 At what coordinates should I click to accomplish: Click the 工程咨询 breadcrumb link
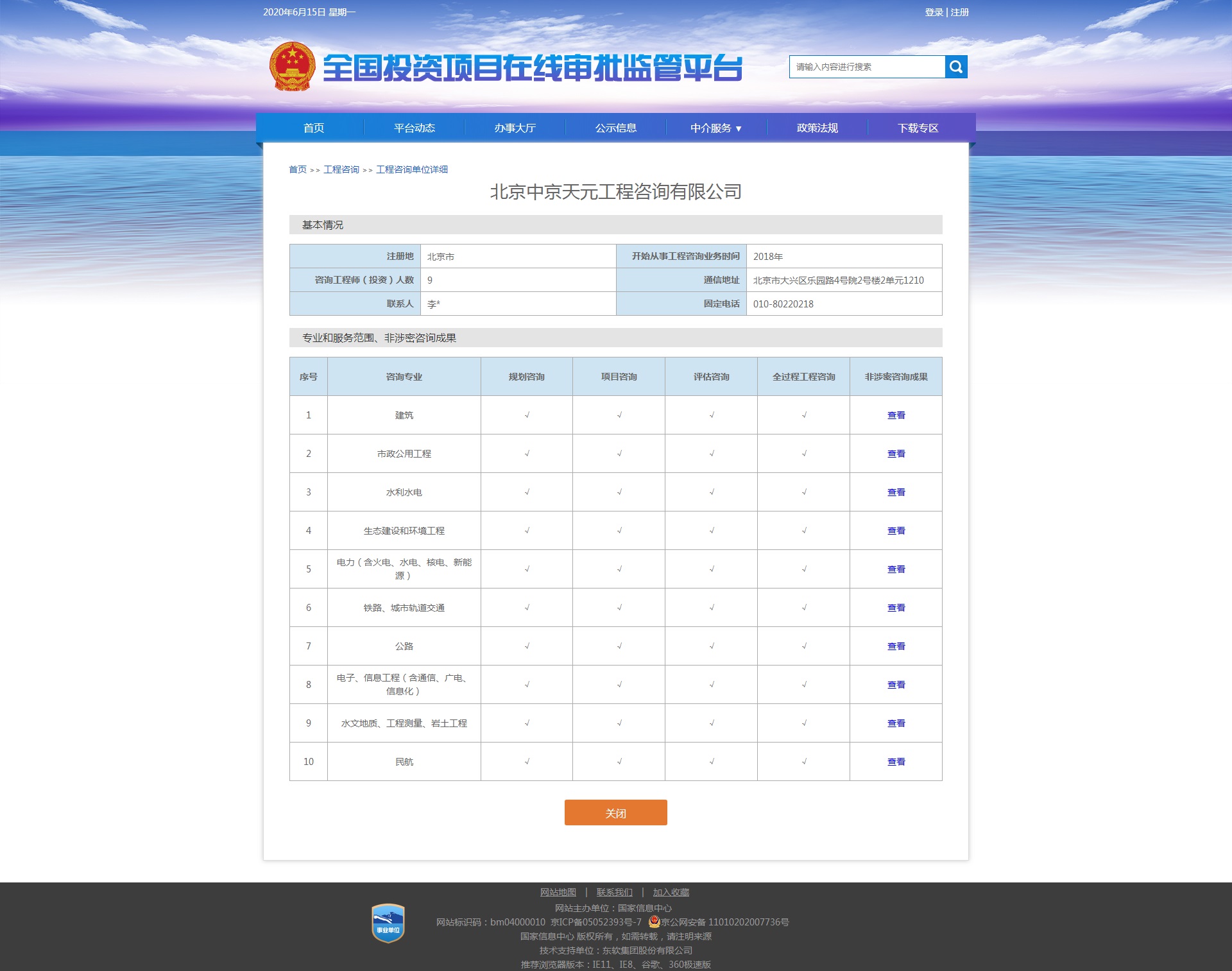(341, 169)
